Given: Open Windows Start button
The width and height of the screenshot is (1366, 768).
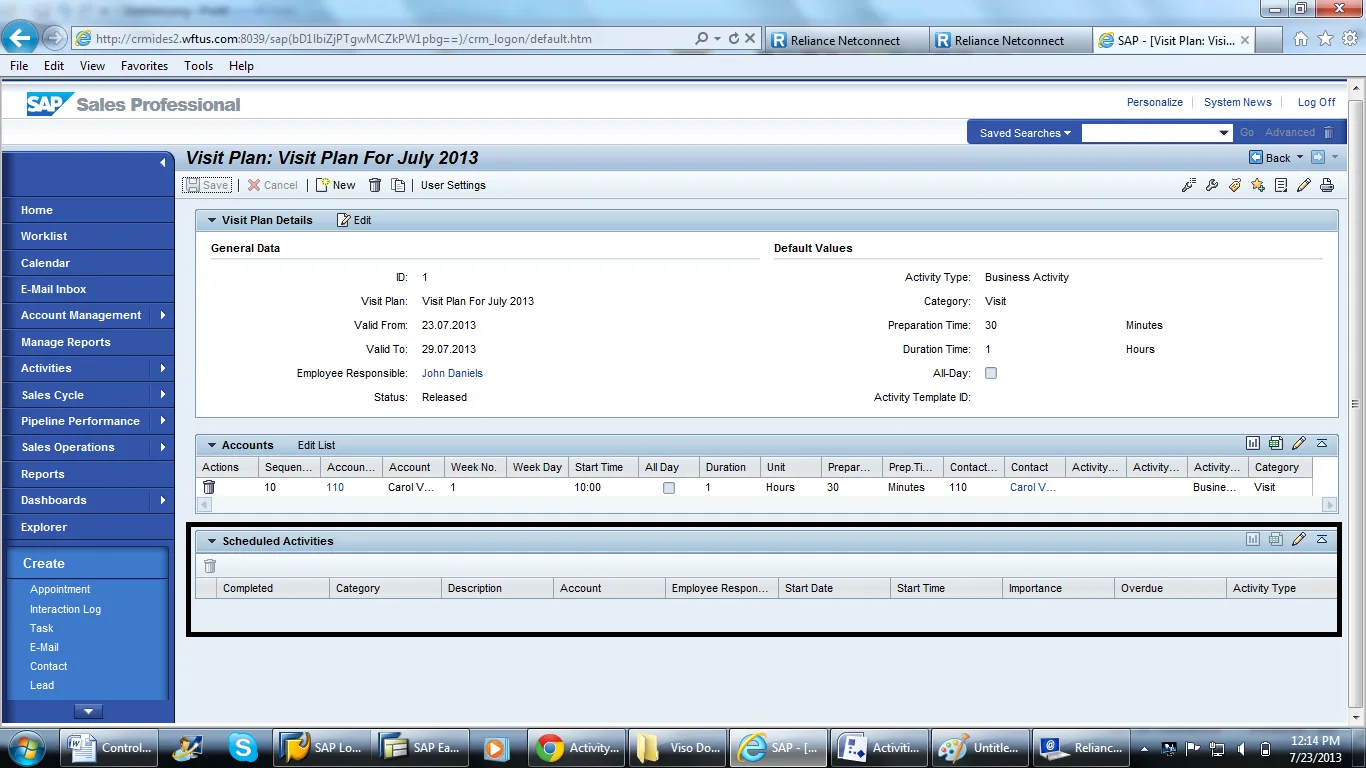Looking at the screenshot, I should coord(26,747).
